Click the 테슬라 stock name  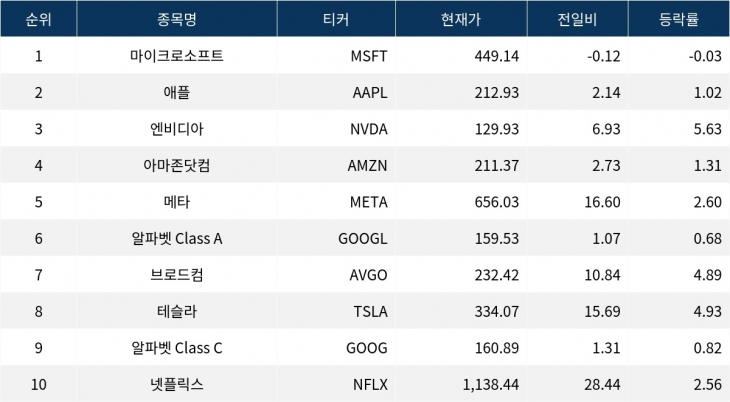tap(177, 311)
